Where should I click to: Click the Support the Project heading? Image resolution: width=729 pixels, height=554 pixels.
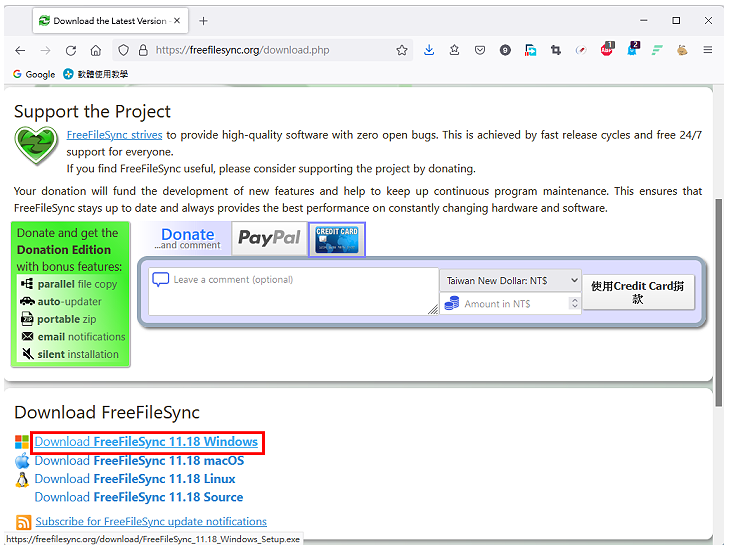[92, 112]
